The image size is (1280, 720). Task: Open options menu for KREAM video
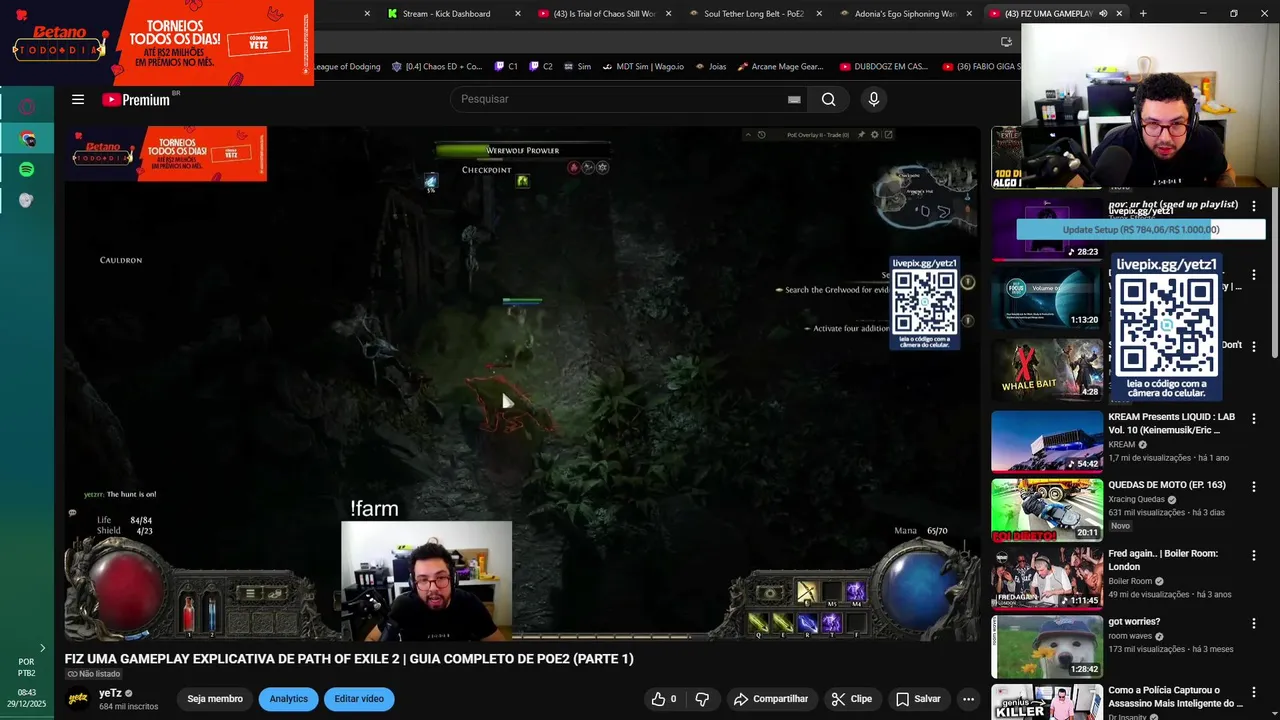point(1254,418)
